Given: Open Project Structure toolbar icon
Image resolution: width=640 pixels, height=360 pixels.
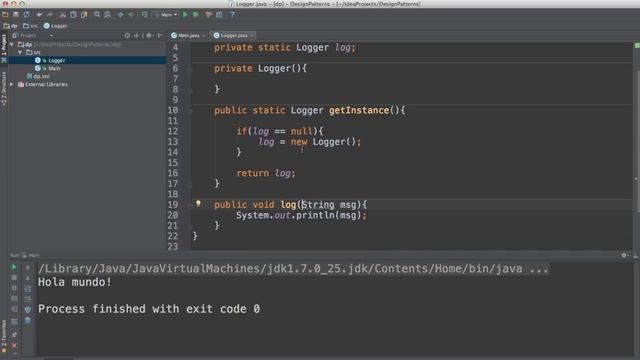Looking at the screenshot, I should pyautogui.click(x=220, y=15).
